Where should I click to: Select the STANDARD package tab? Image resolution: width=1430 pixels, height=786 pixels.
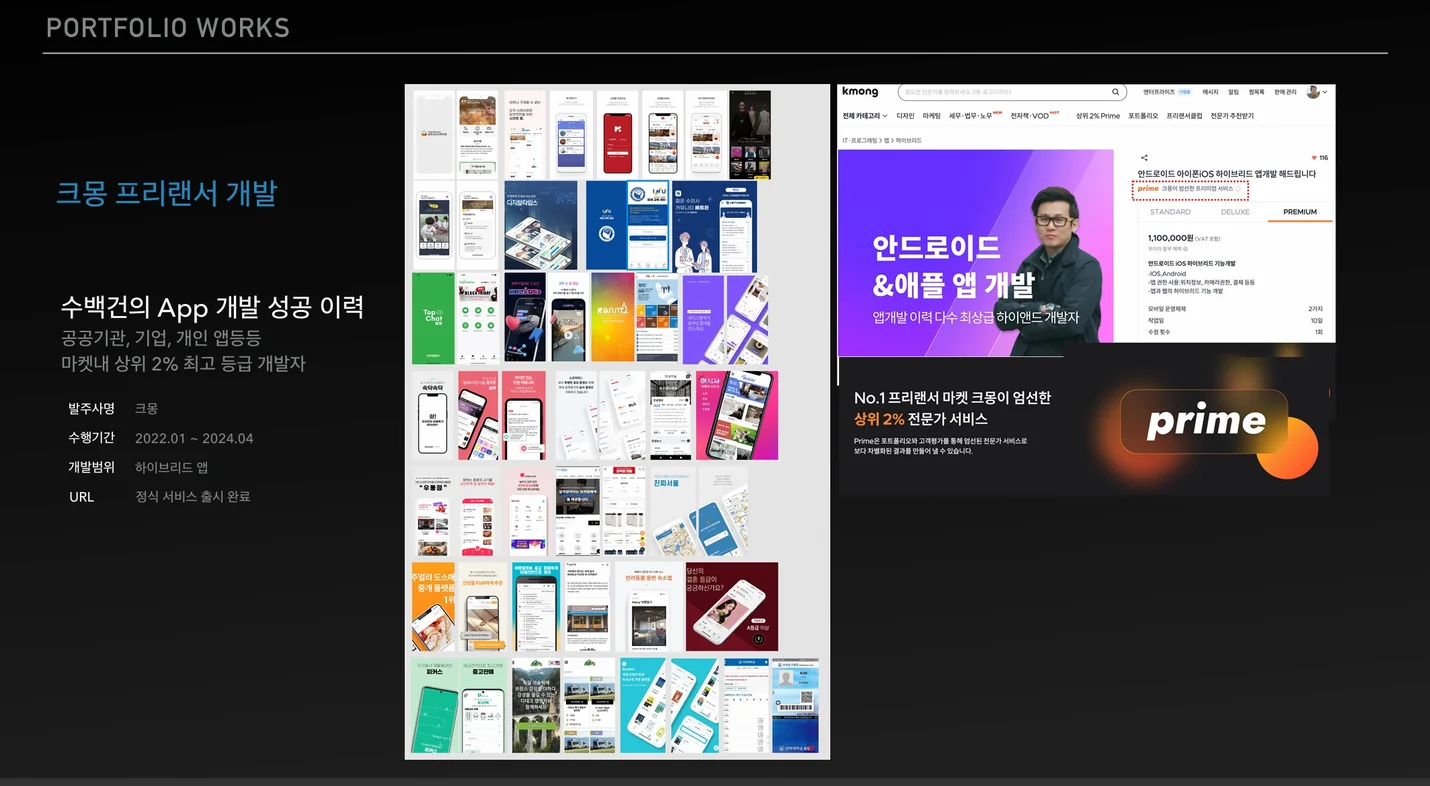pos(1170,212)
